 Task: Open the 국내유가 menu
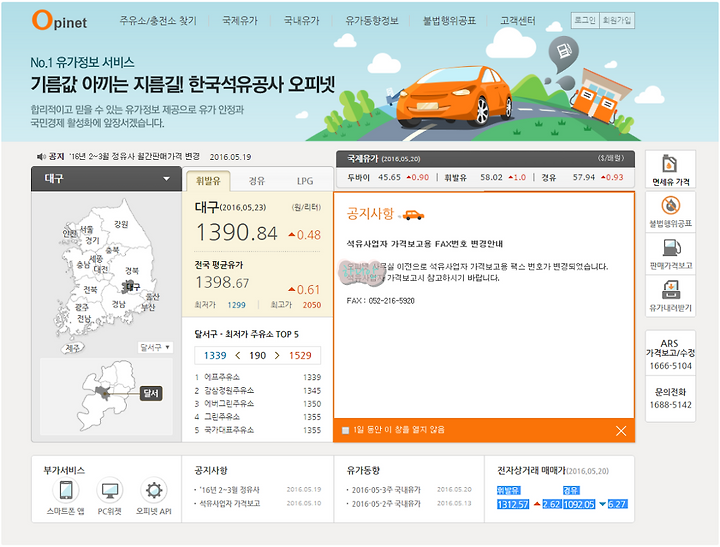(301, 21)
